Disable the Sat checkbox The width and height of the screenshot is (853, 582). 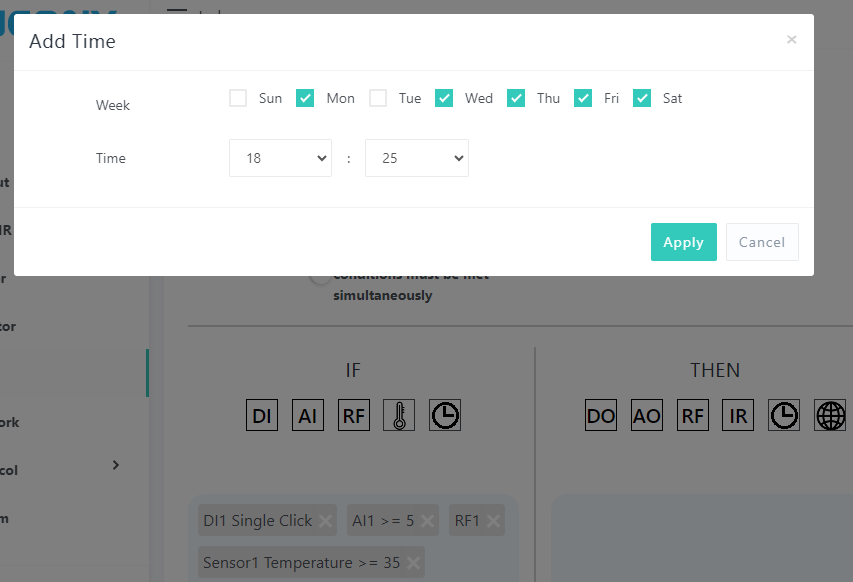[x=642, y=98]
